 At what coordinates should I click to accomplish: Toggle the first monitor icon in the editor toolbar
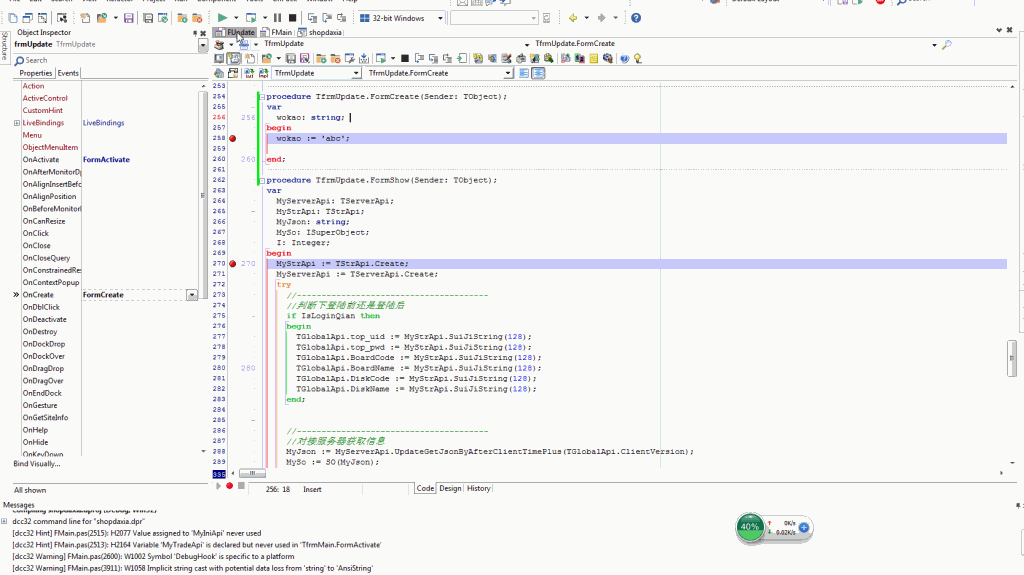(219, 59)
